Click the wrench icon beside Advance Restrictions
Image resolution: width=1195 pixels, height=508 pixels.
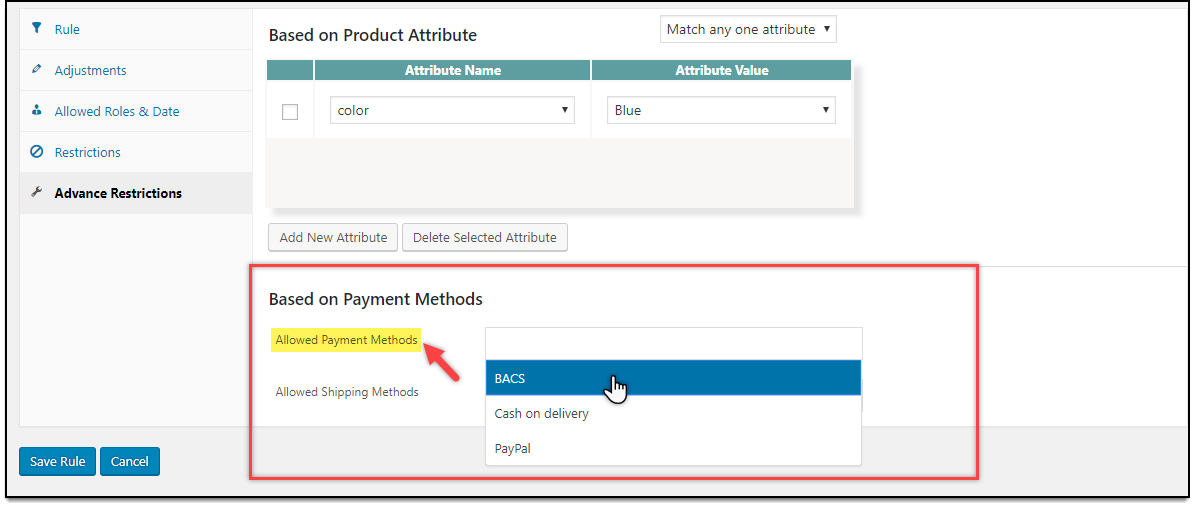click(36, 193)
